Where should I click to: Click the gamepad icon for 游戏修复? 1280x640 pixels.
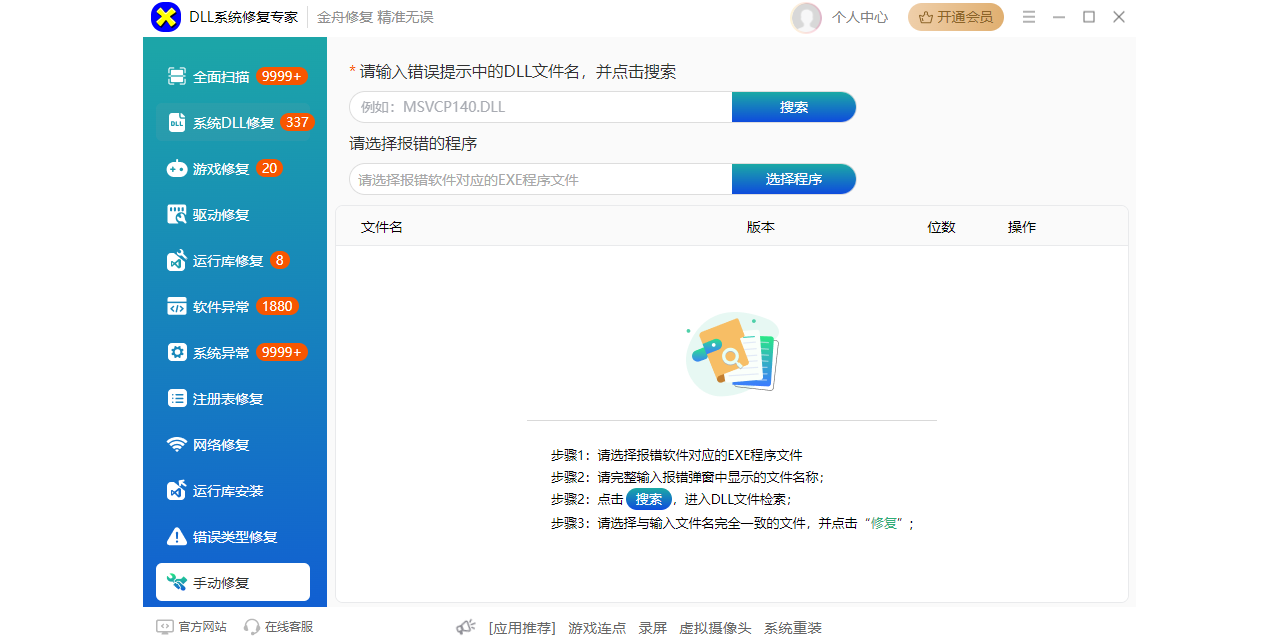pos(177,169)
